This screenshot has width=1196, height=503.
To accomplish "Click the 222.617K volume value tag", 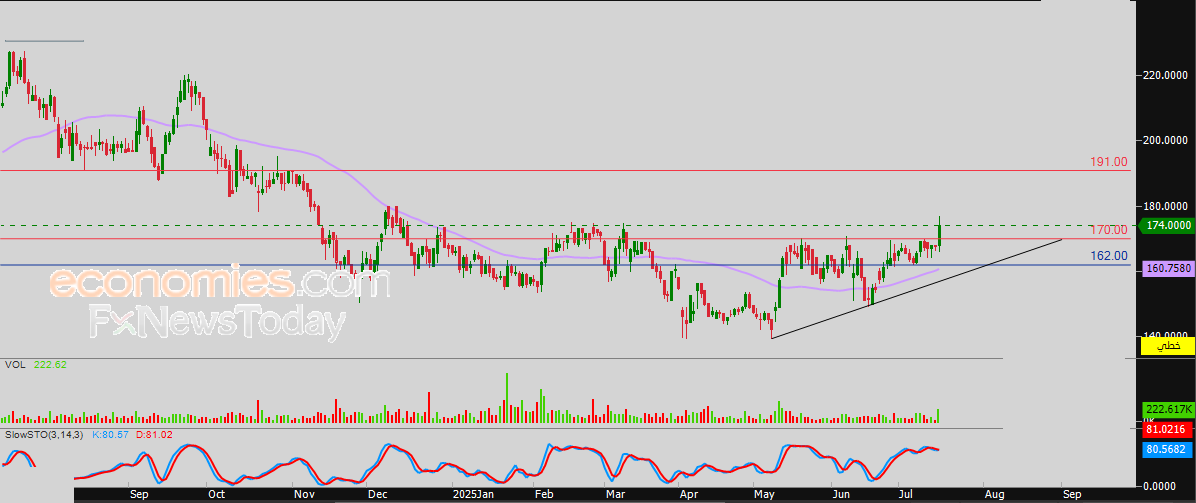I will point(1167,410).
